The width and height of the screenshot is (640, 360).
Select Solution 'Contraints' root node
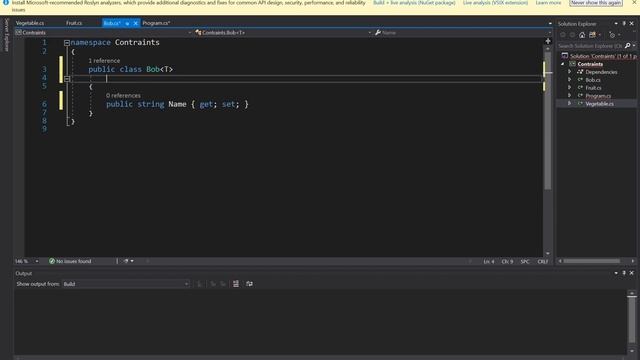(x=599, y=56)
